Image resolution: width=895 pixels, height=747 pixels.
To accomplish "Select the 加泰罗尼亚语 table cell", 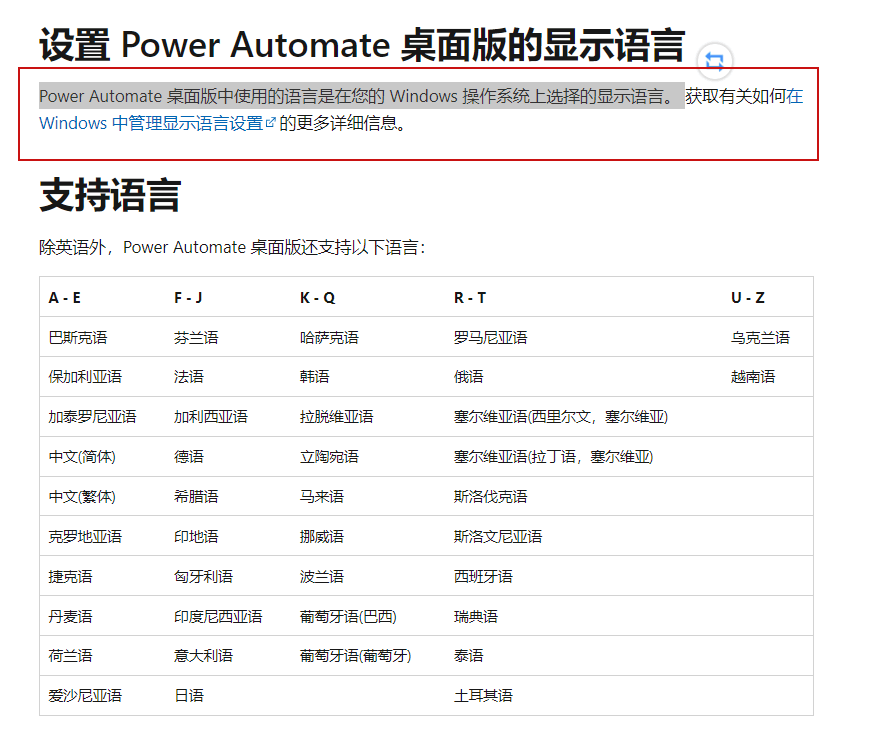I will click(x=92, y=417).
